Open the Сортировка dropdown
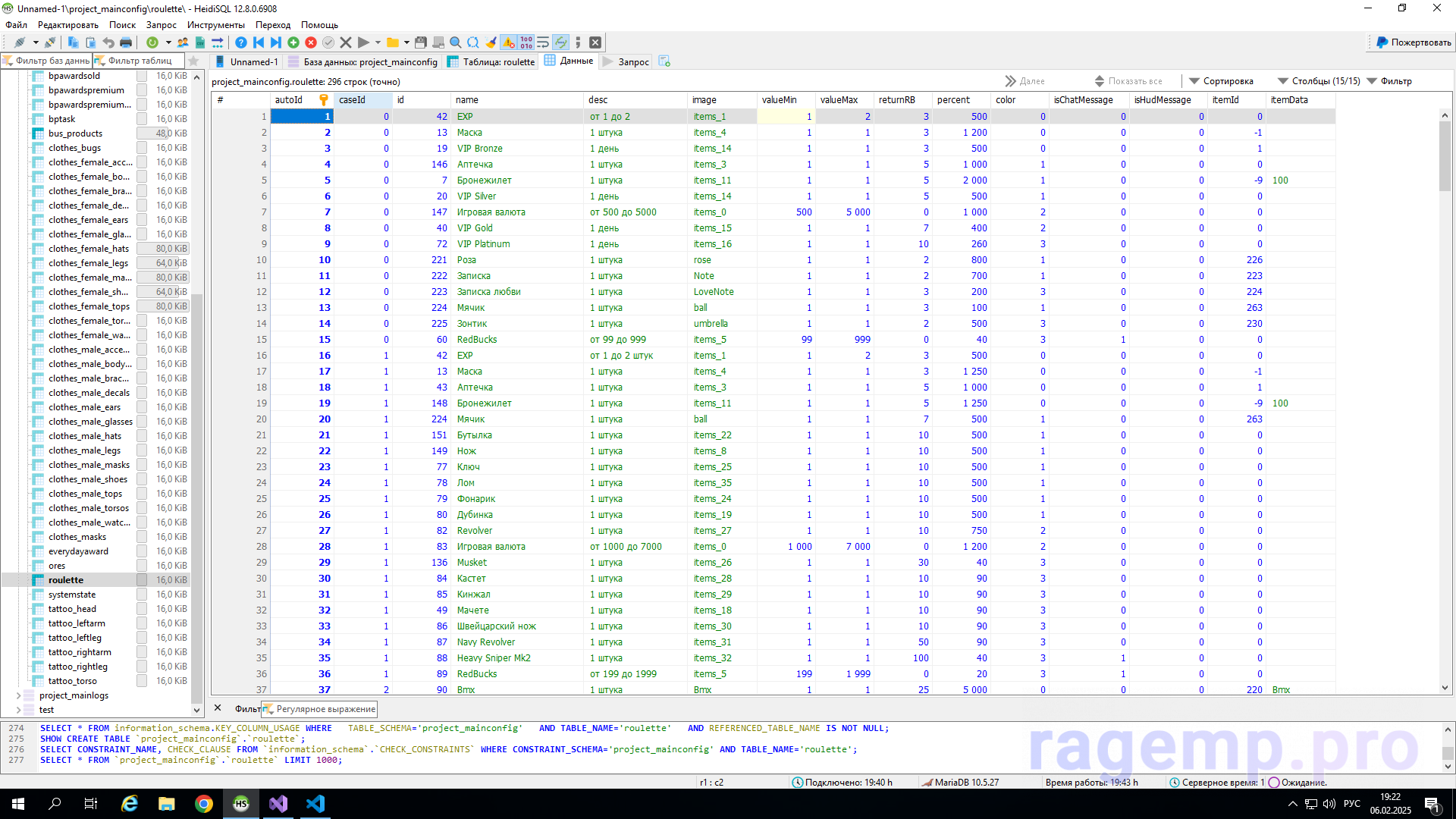 [1221, 81]
